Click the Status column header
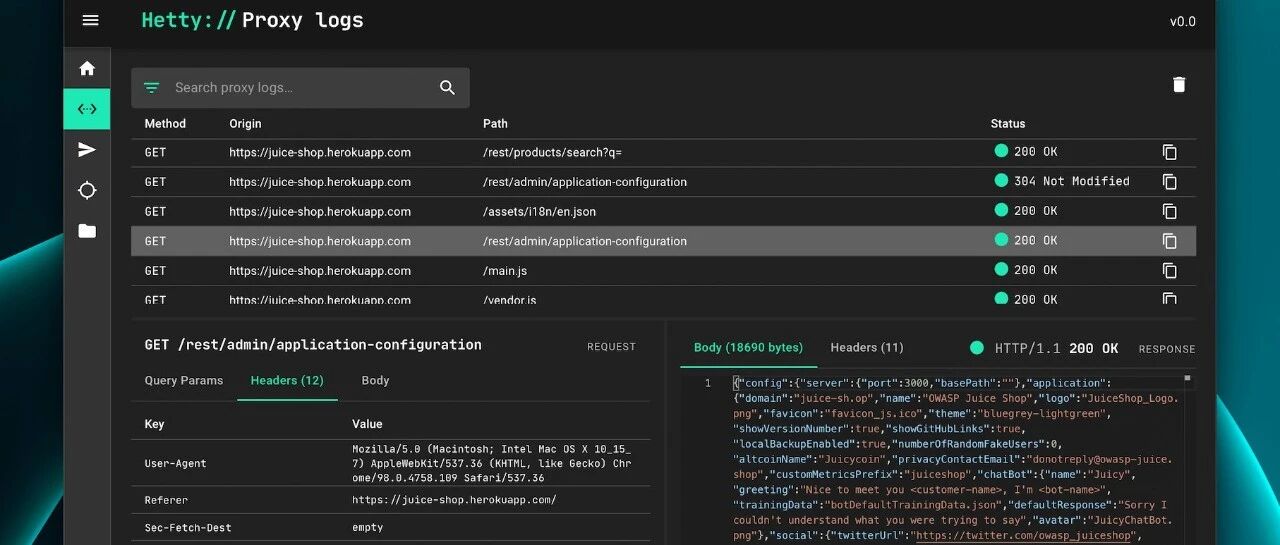1280x545 pixels. click(x=1008, y=124)
